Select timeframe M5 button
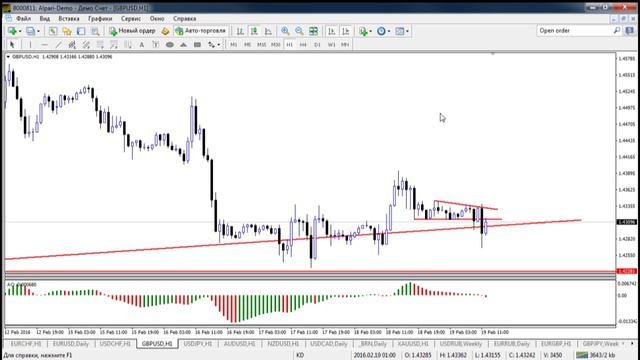This screenshot has width=640, height=360. tap(247, 44)
